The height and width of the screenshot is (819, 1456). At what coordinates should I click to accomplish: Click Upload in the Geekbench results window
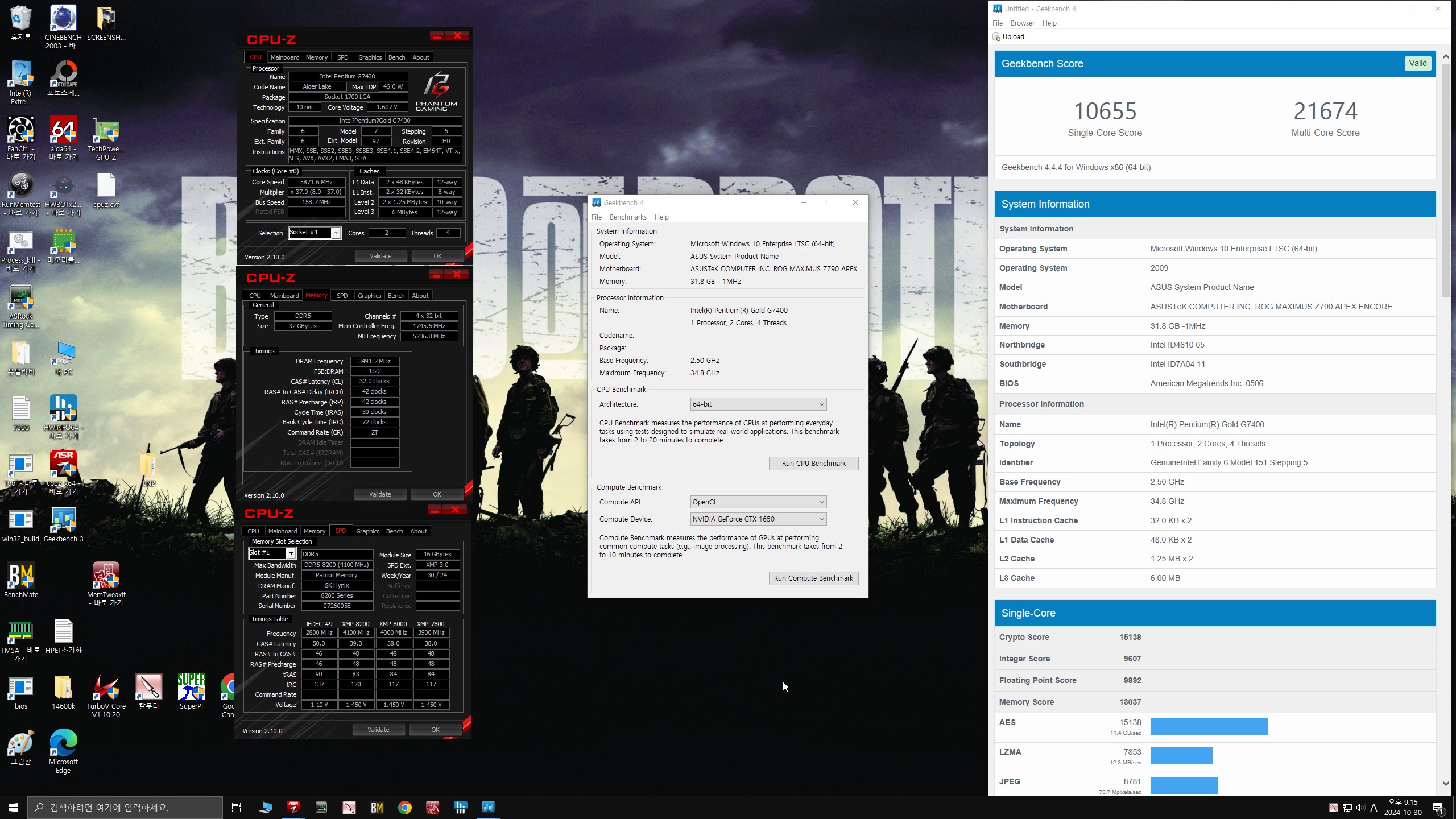(1008, 37)
